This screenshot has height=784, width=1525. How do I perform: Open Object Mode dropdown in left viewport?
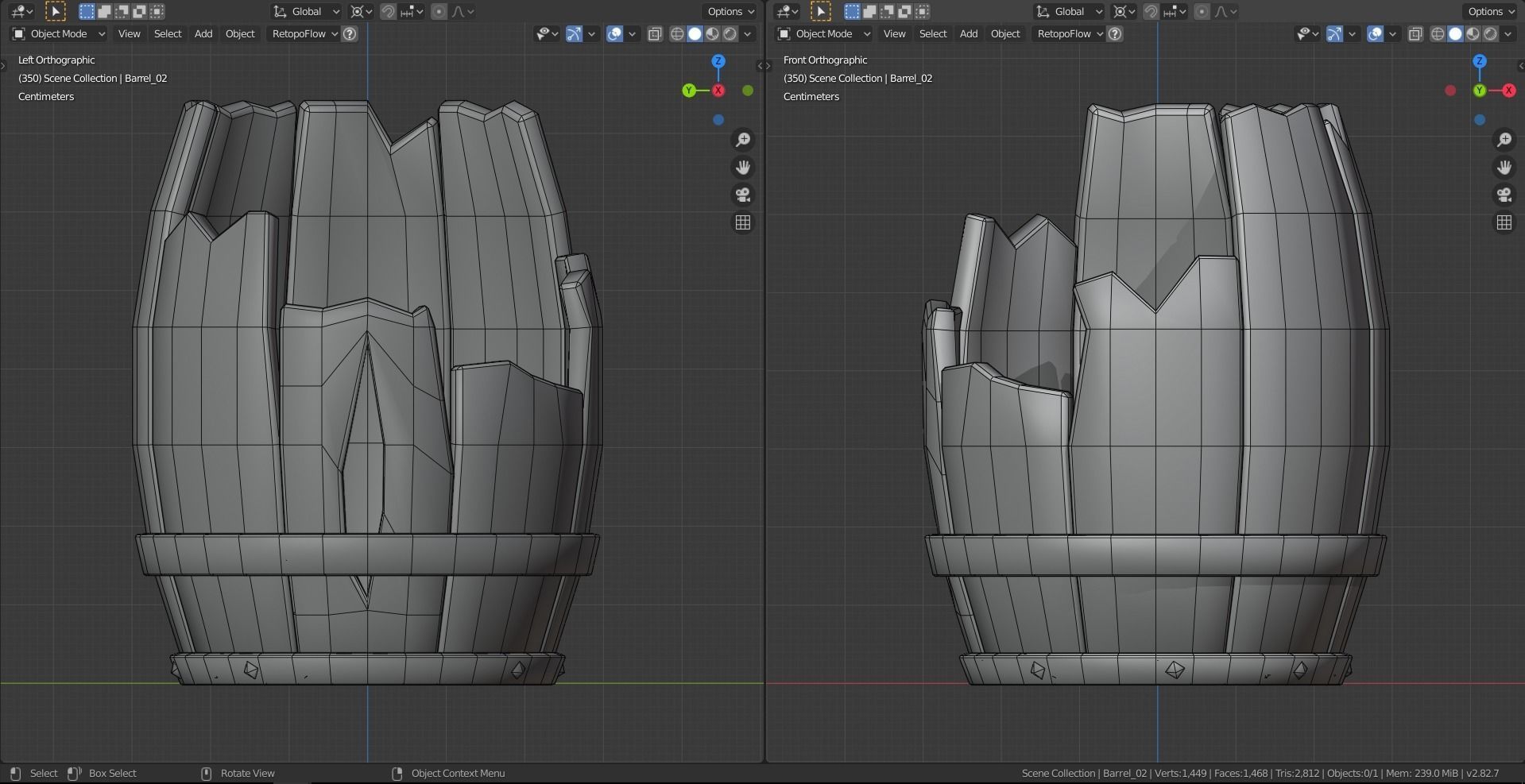59,33
